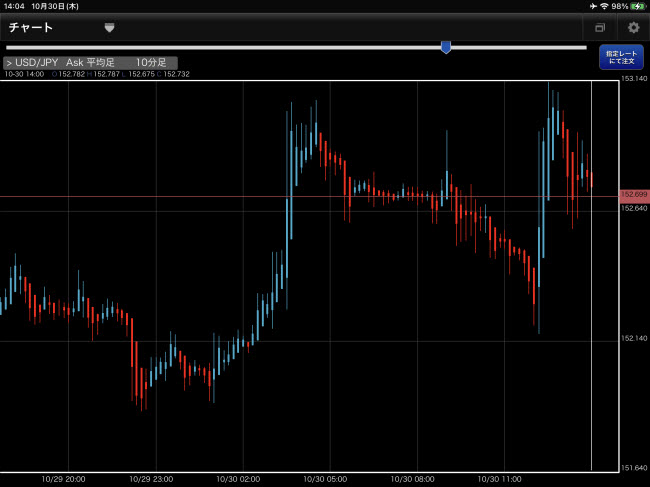This screenshot has width=650, height=487.
Task: Click the 151.640 price axis label
Action: coord(634,467)
